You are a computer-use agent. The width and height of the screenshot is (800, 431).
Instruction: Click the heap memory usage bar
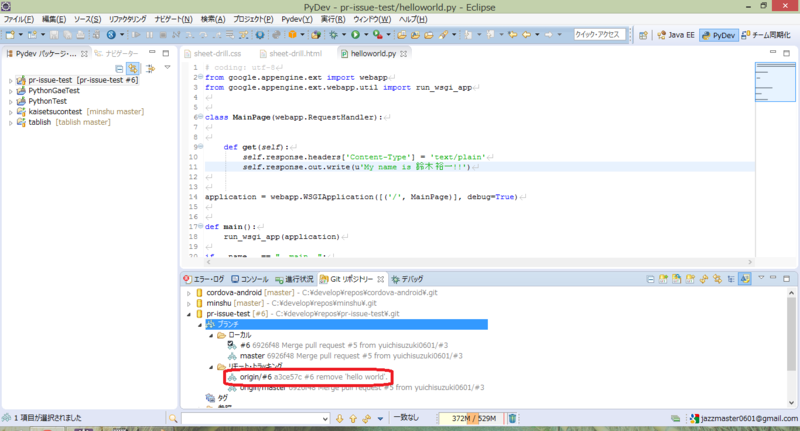[472, 418]
